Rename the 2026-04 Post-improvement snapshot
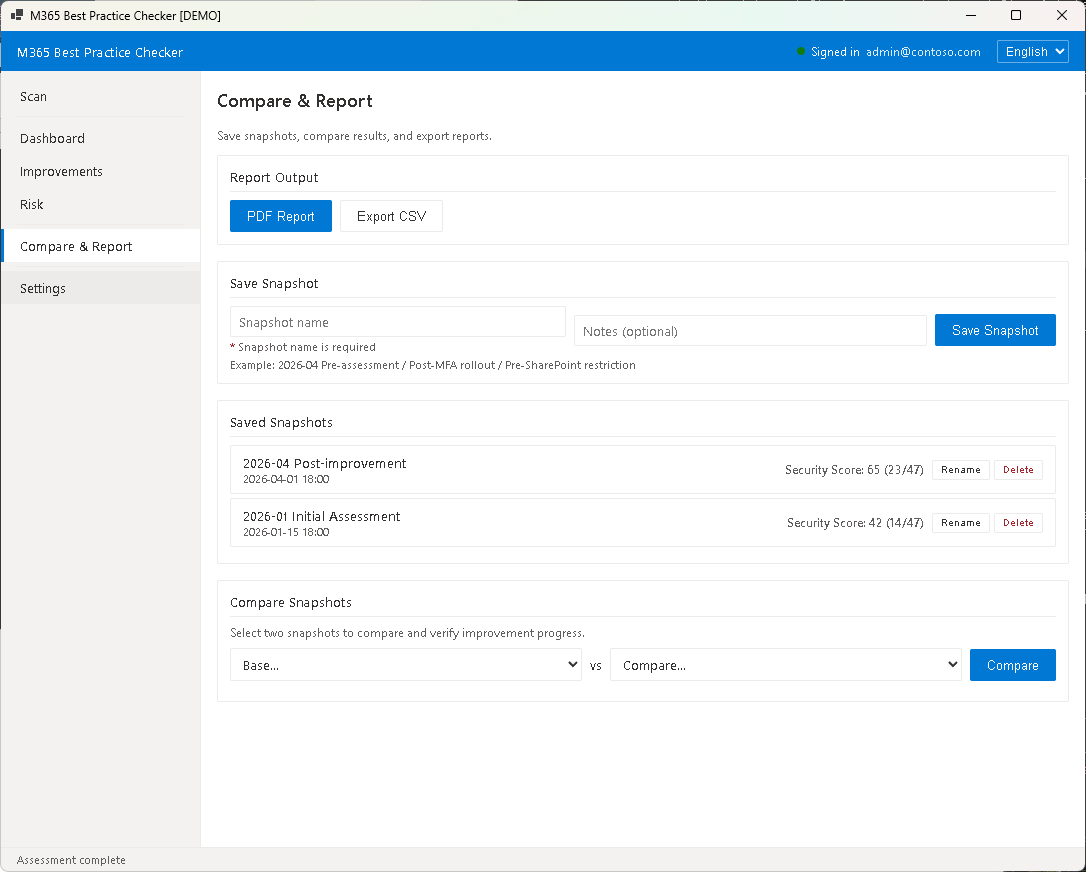Screen dimensions: 1086x872 pos(960,470)
